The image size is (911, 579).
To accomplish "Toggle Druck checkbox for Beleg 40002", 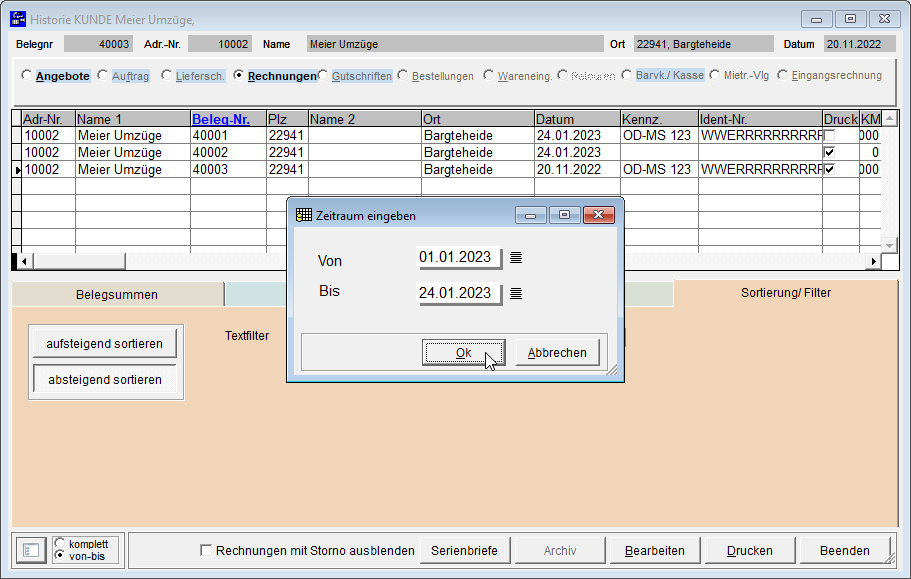I will [829, 152].
